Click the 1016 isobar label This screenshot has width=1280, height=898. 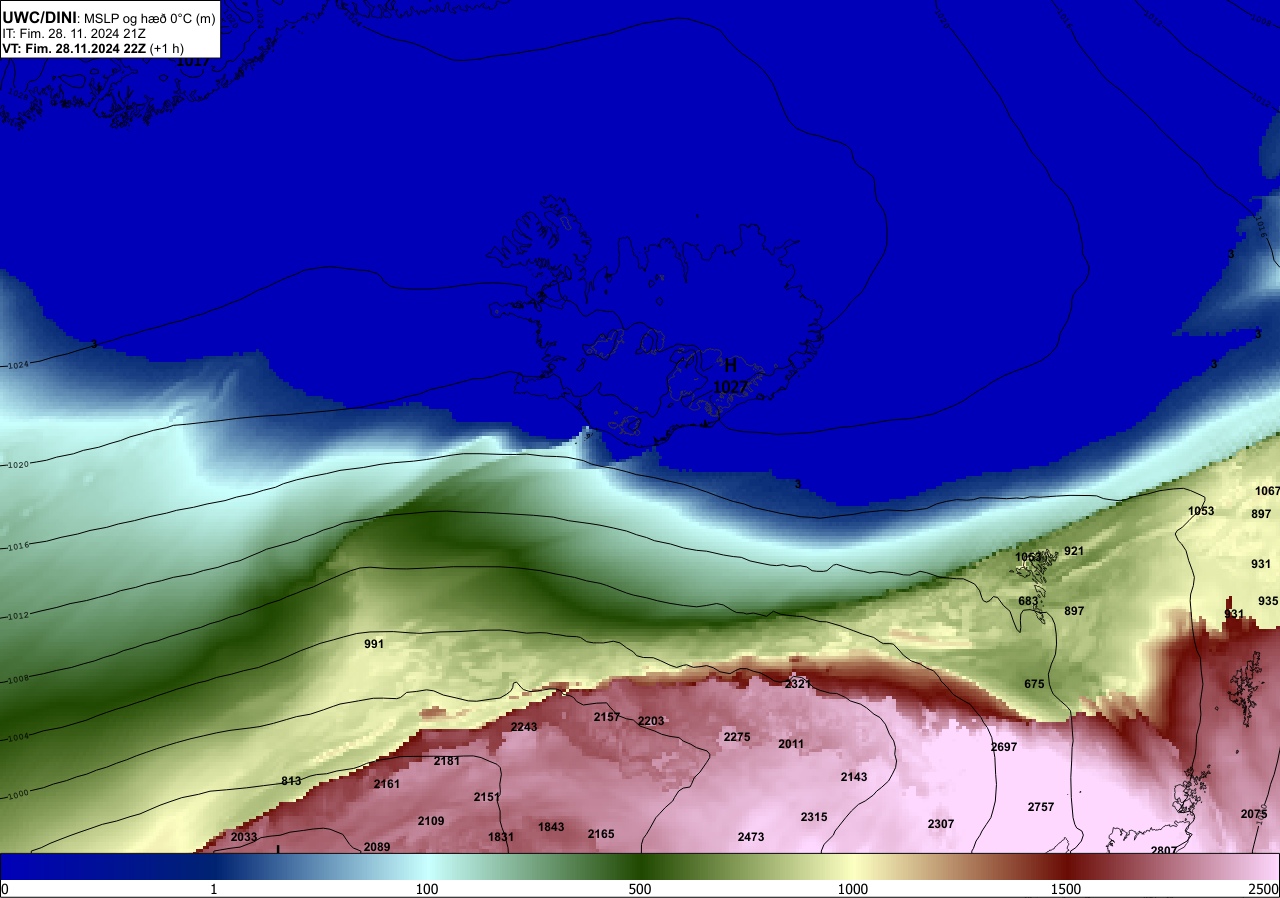pyautogui.click(x=19, y=546)
